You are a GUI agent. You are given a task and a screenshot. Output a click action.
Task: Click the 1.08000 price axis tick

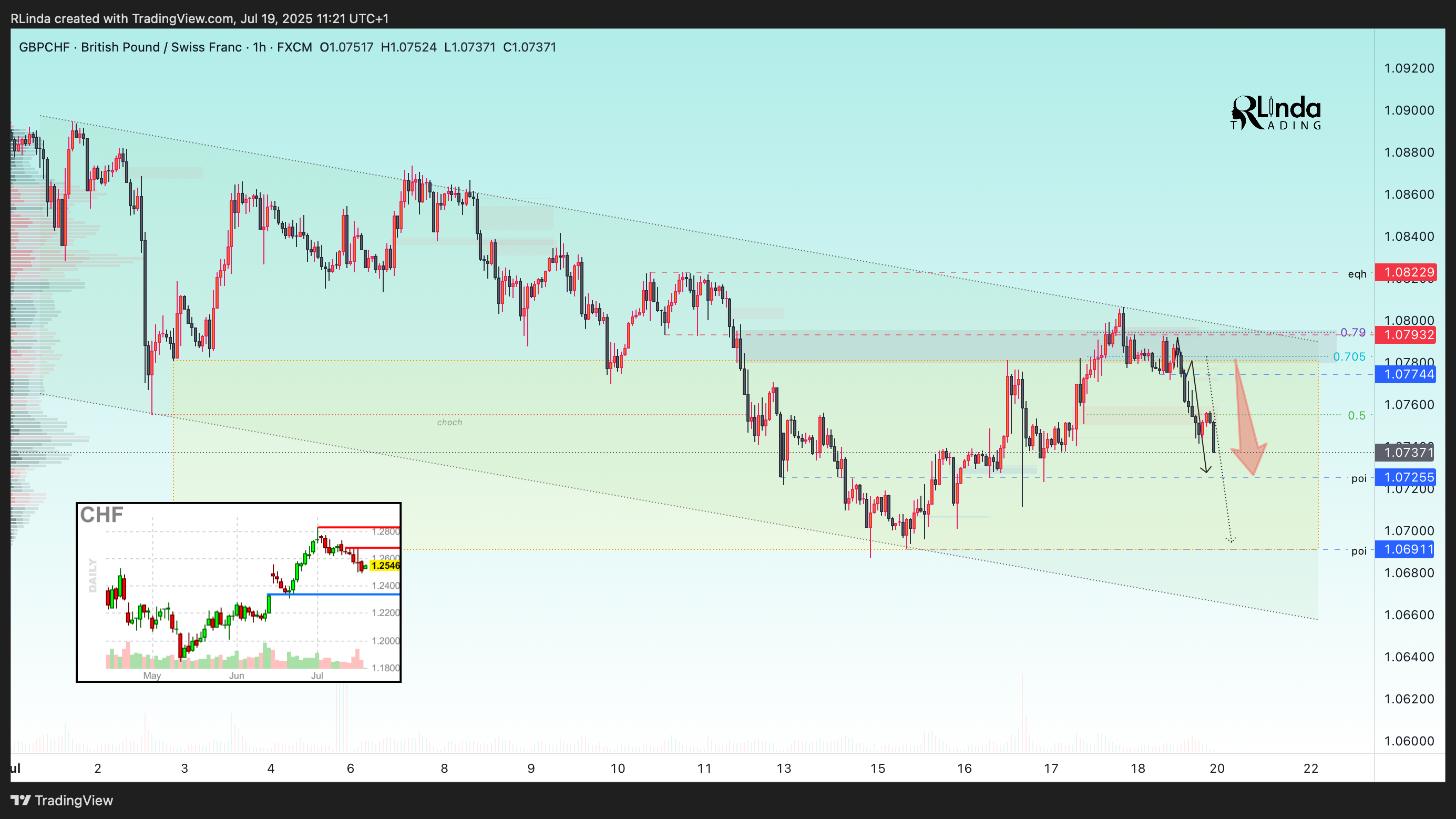[x=1409, y=321]
